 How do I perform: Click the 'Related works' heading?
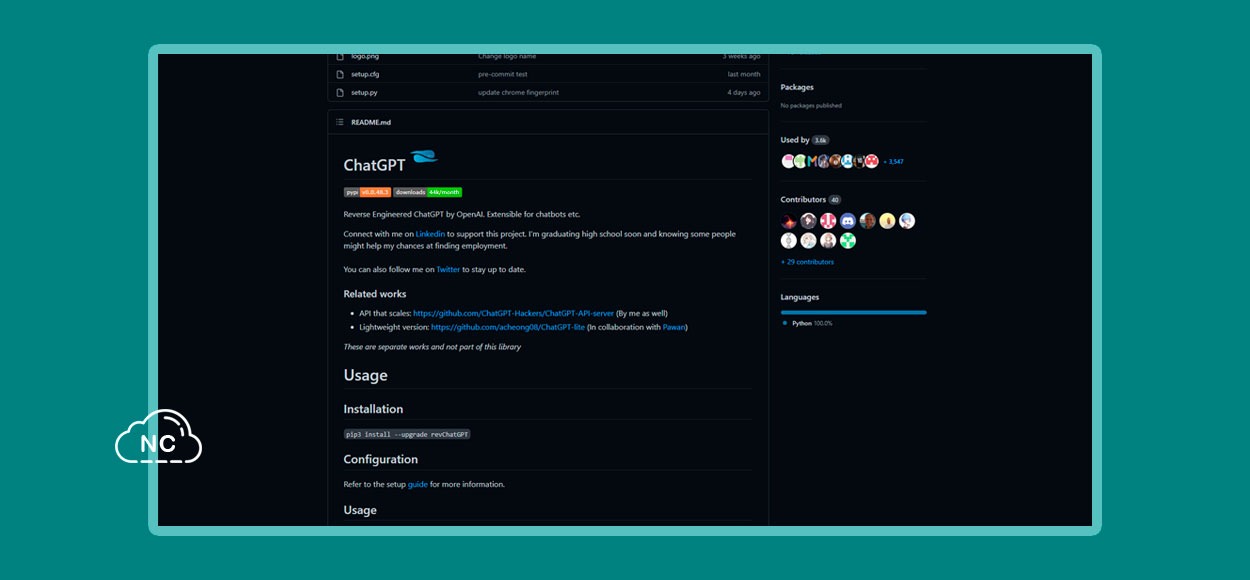click(375, 294)
